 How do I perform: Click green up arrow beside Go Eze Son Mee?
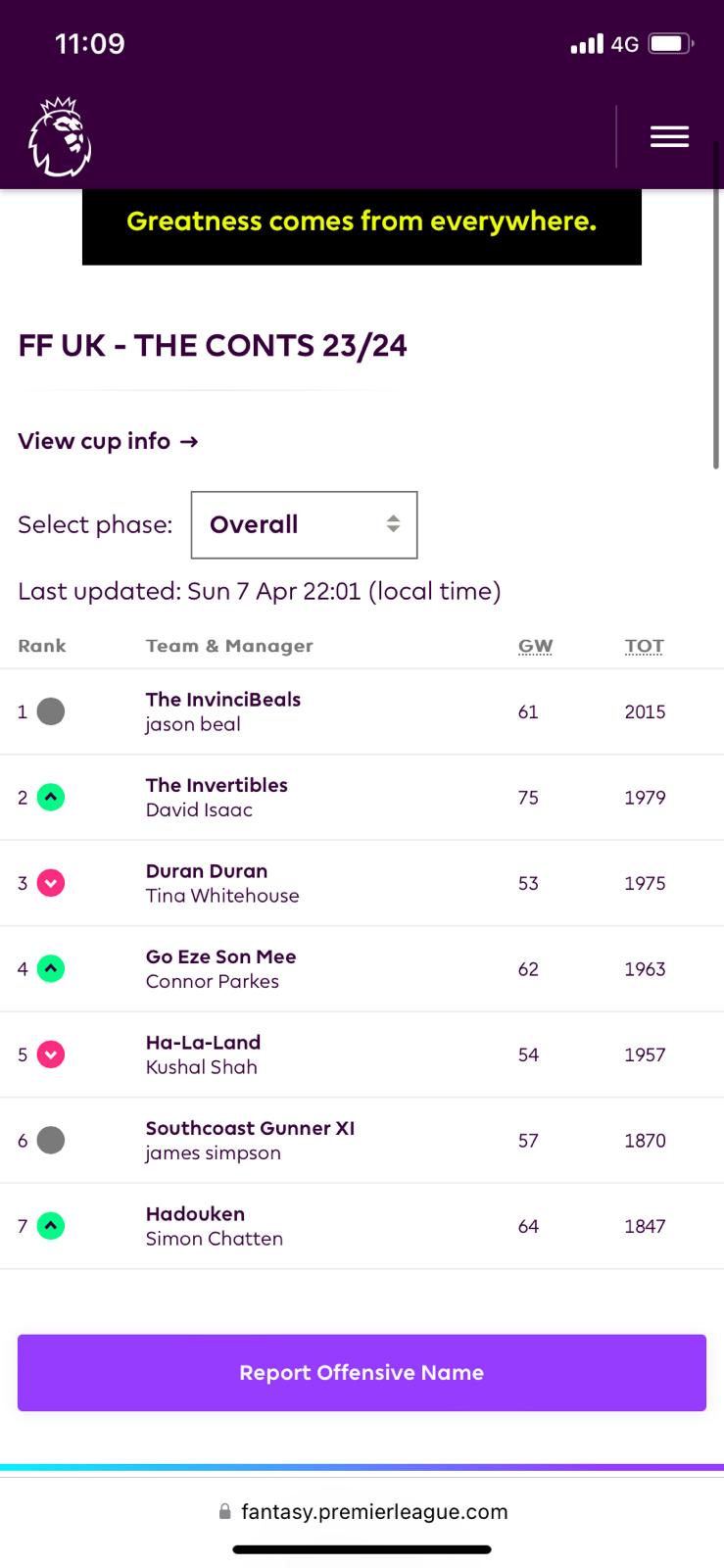[x=51, y=969]
